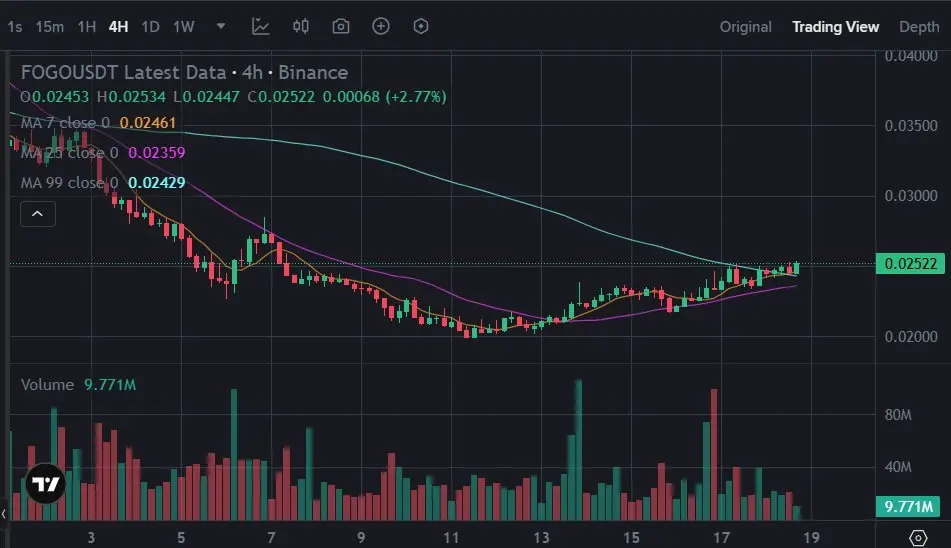
Task: Select the 4H interval
Action: point(118,27)
